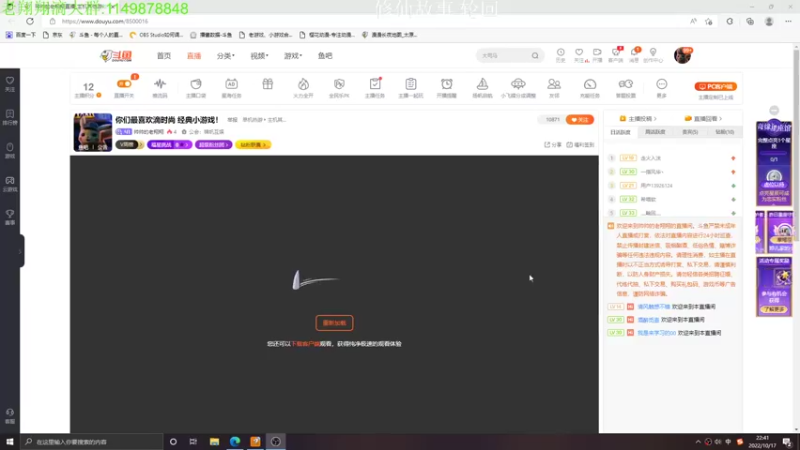The width and height of the screenshot is (800, 450).
Task: Open the 发帖 people icon
Action: tap(554, 87)
